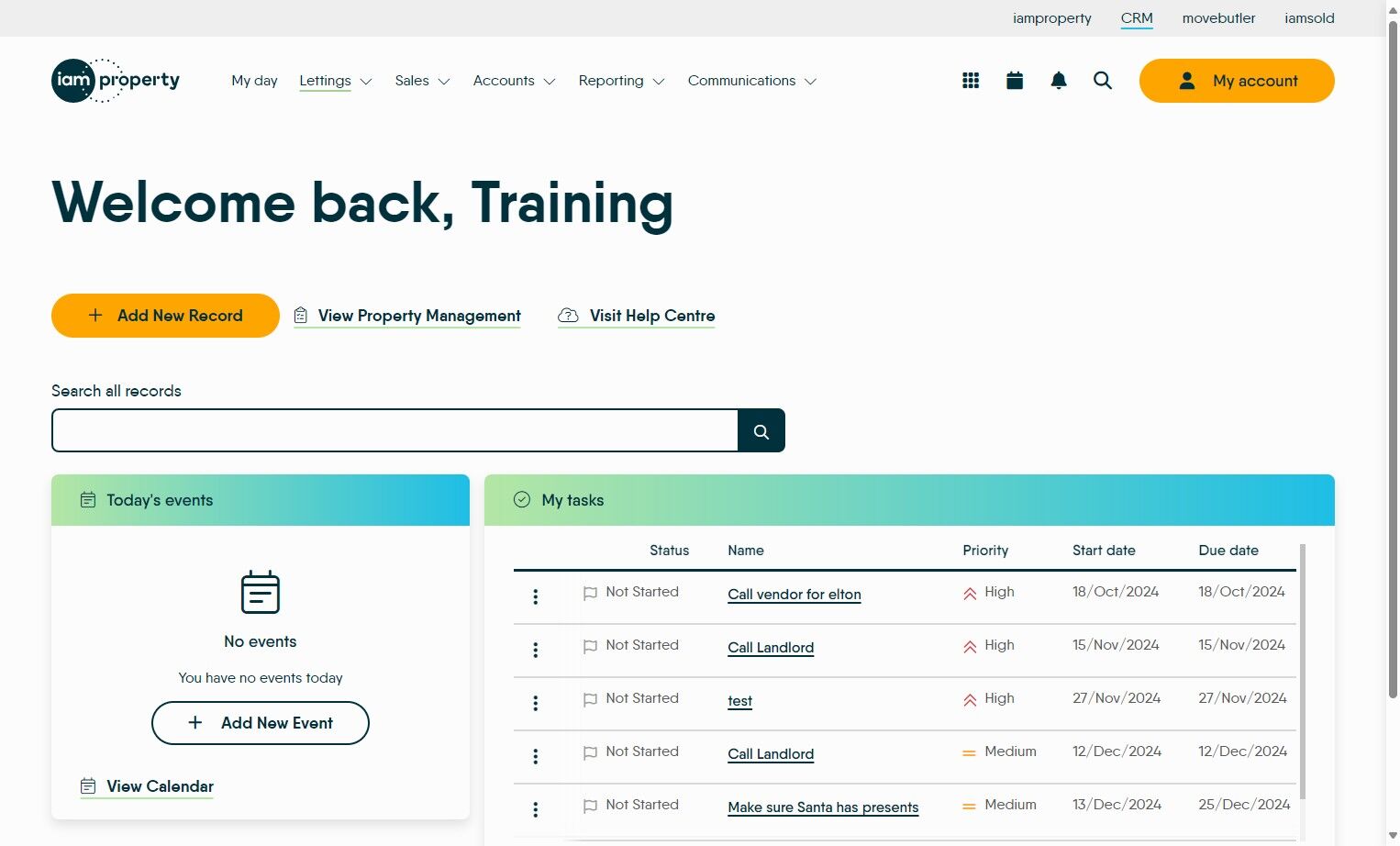Click the search records magnifier button
The height and width of the screenshot is (846, 1400).
pyautogui.click(x=761, y=431)
